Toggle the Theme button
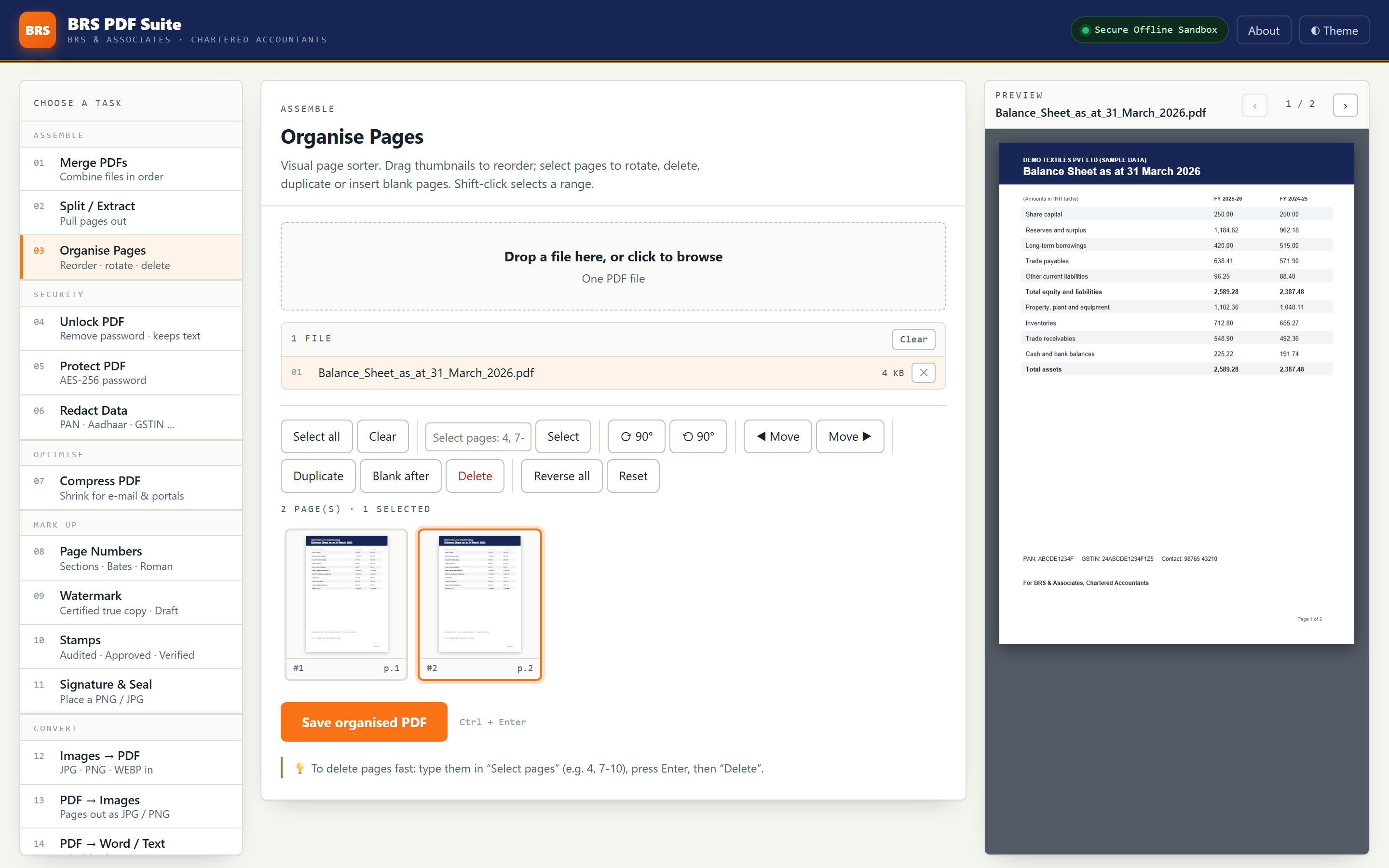Screen dimensions: 1389x868 (x=1334, y=30)
